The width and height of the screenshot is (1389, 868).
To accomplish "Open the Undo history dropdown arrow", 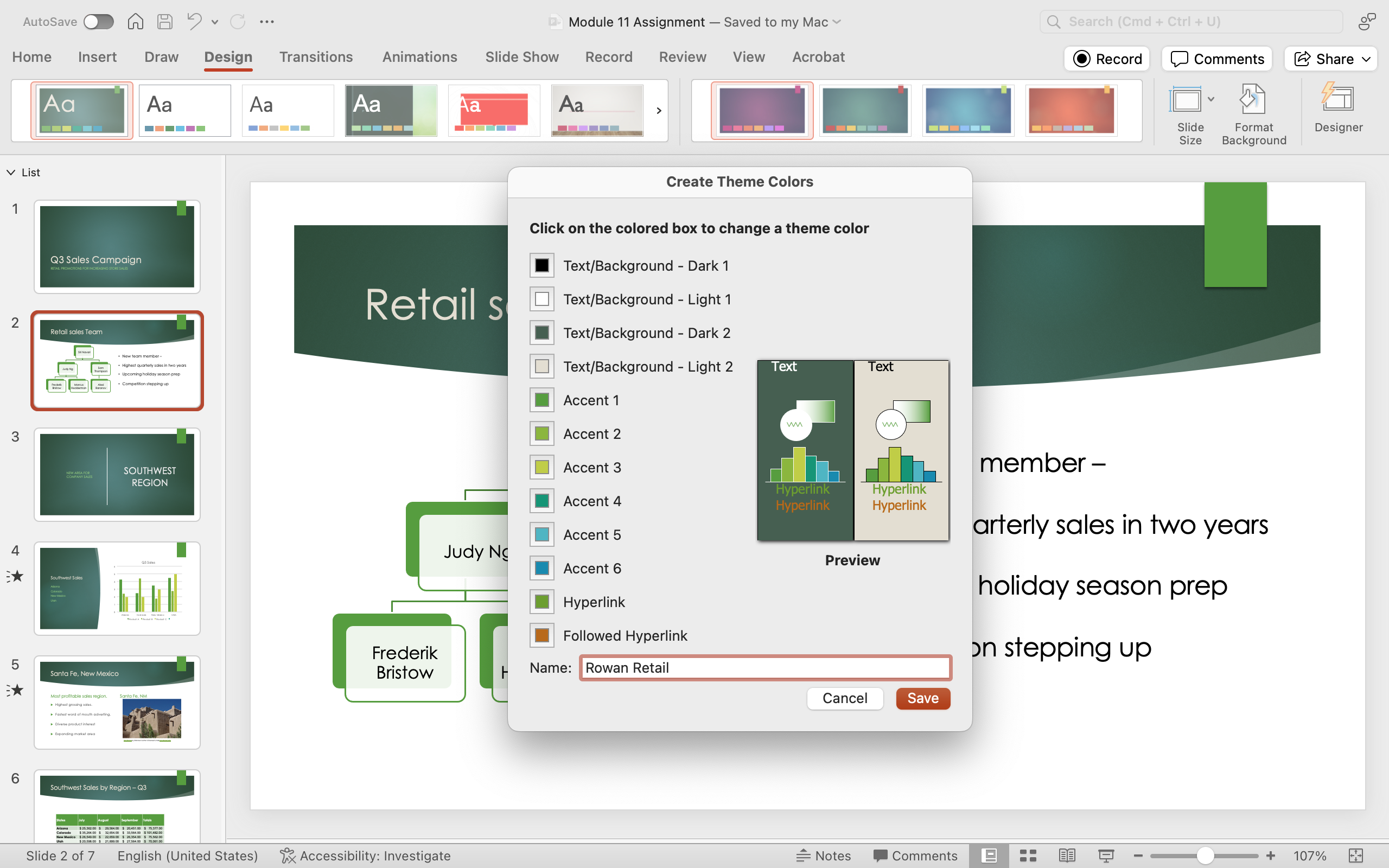I will 215,22.
